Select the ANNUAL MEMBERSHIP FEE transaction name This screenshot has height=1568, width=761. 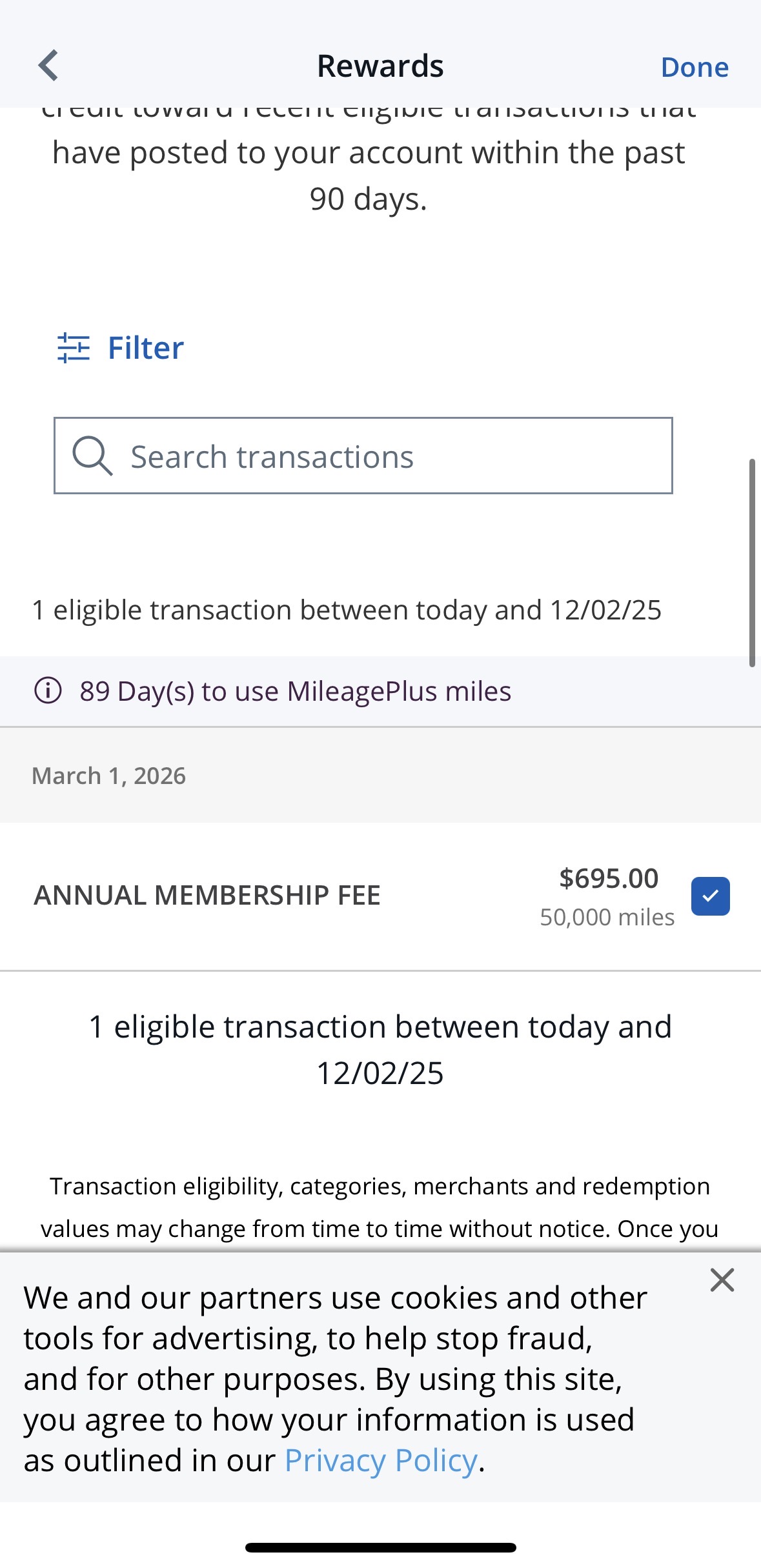(207, 896)
